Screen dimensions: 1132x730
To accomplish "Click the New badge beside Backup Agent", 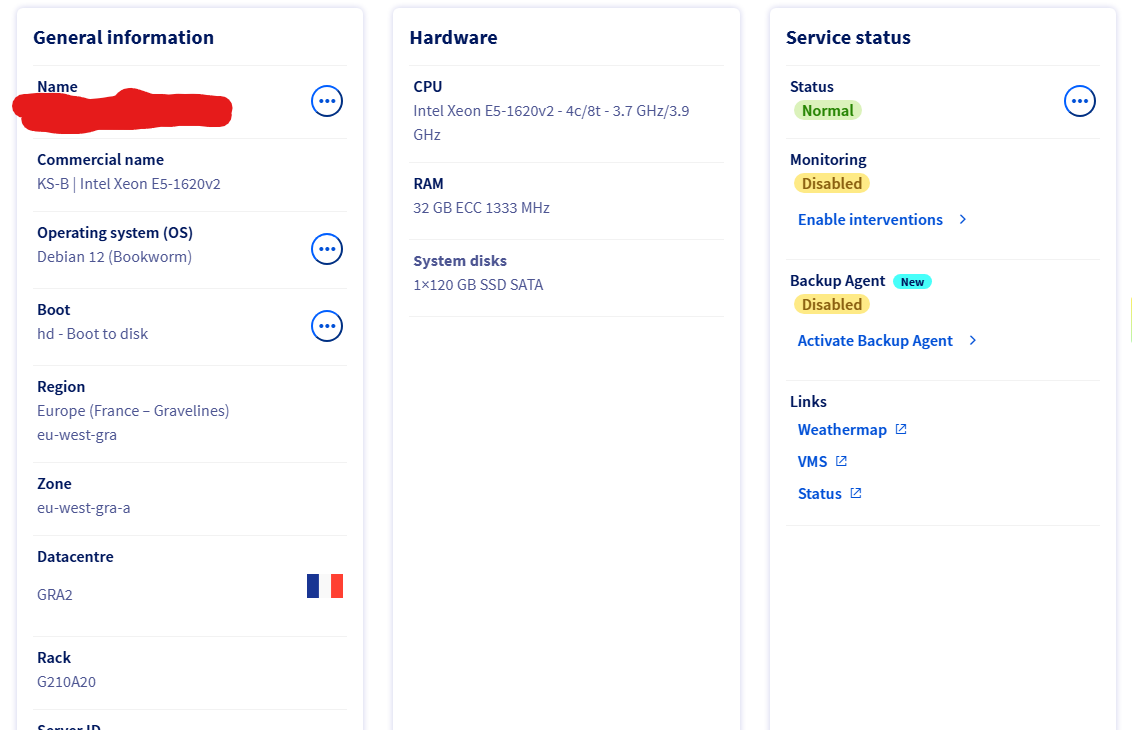I will [913, 282].
